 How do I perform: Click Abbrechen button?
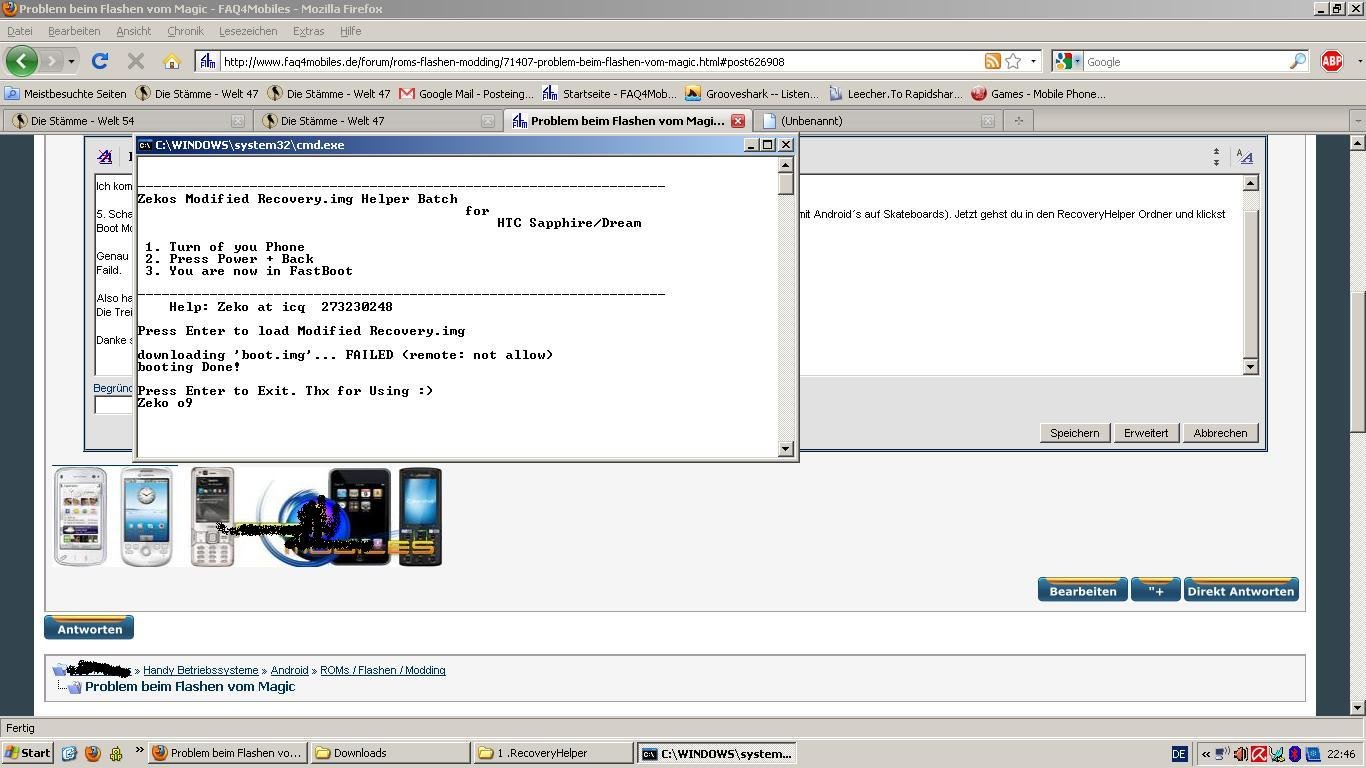pyautogui.click(x=1220, y=433)
